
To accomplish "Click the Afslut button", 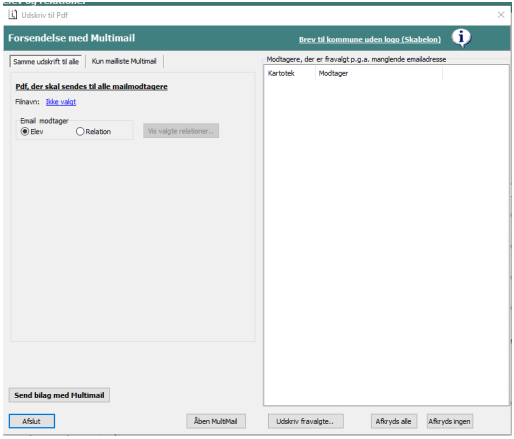I will [x=32, y=421].
